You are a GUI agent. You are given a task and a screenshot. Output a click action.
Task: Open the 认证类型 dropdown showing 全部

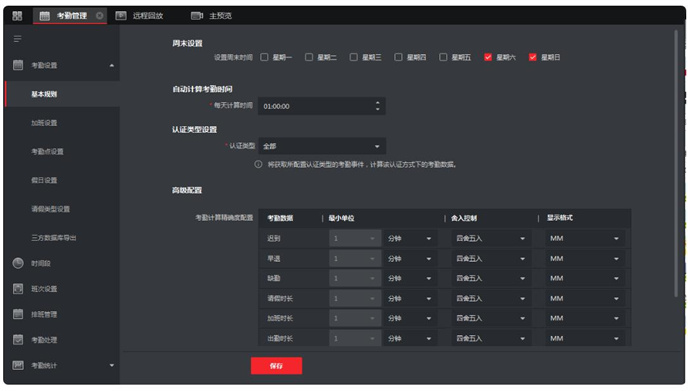click(x=322, y=146)
